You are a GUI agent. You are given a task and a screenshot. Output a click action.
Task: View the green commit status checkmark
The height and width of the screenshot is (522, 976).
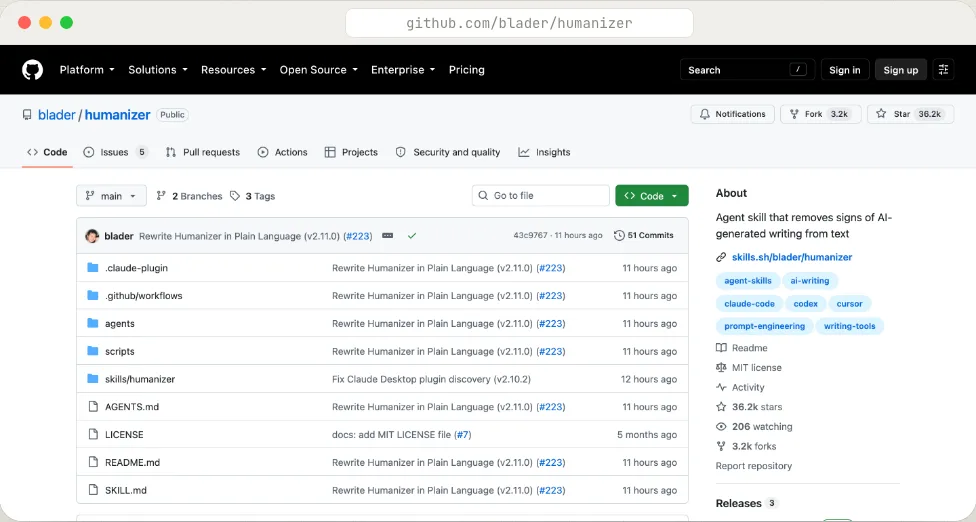pyautogui.click(x=411, y=236)
